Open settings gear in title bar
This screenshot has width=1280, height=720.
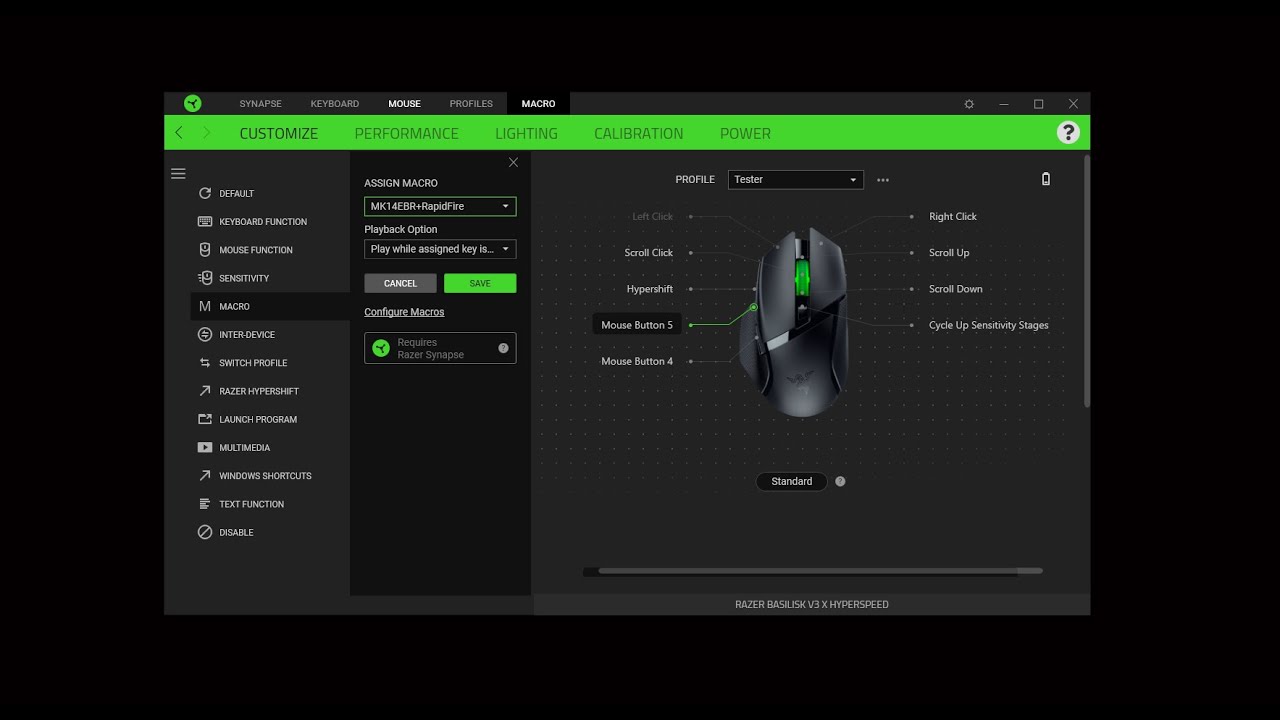click(x=969, y=104)
